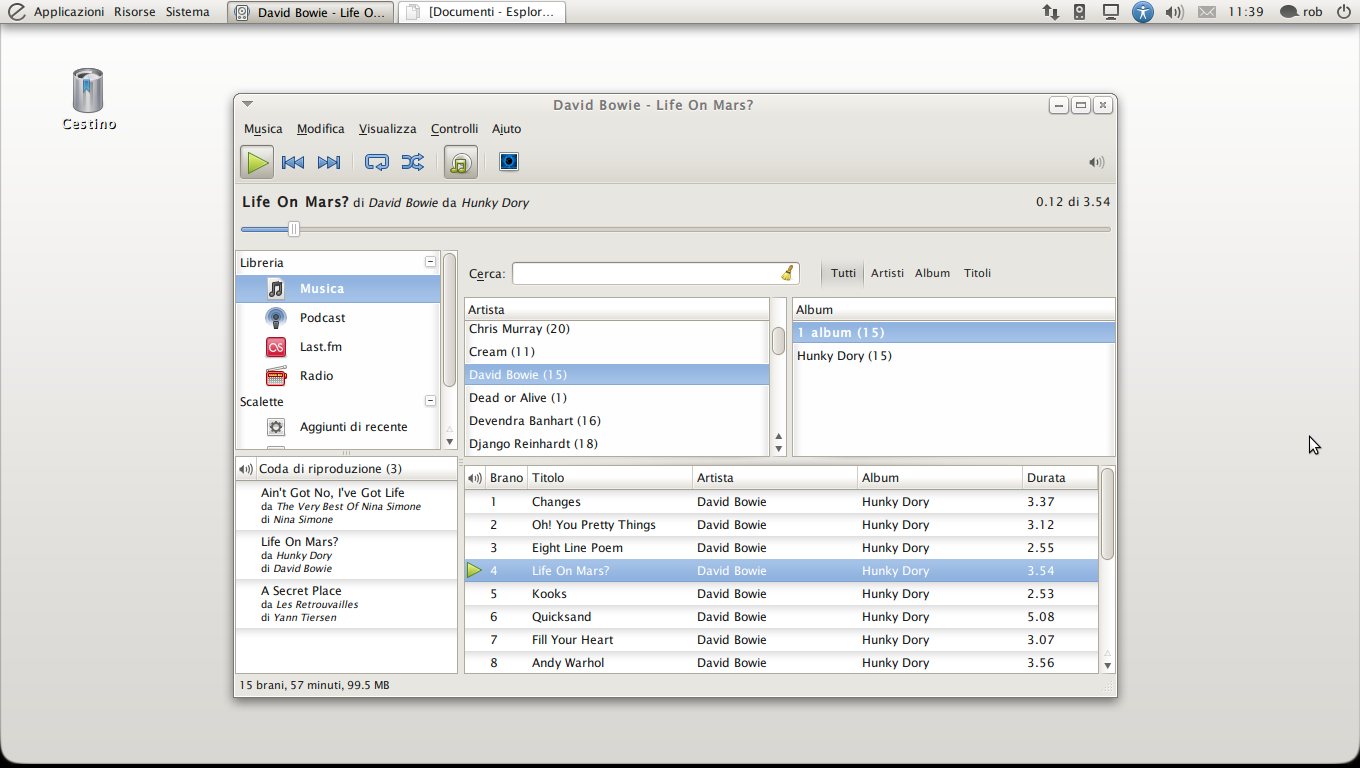The width and height of the screenshot is (1360, 768).
Task: Select queue item 'A Secret Place'
Action: click(x=346, y=604)
